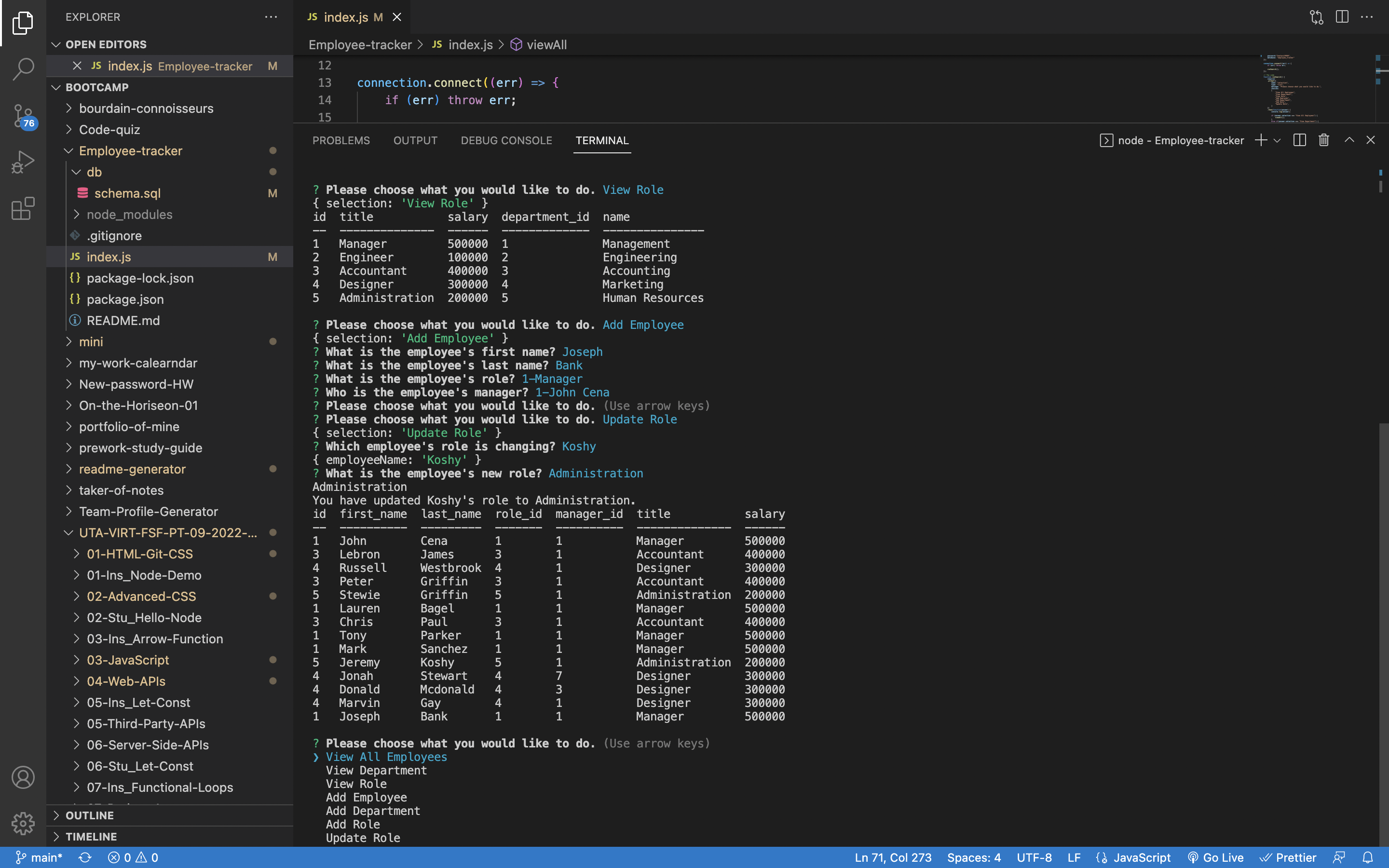Switch to the PROBLEMS tab
Viewport: 1389px width, 868px height.
coord(341,141)
